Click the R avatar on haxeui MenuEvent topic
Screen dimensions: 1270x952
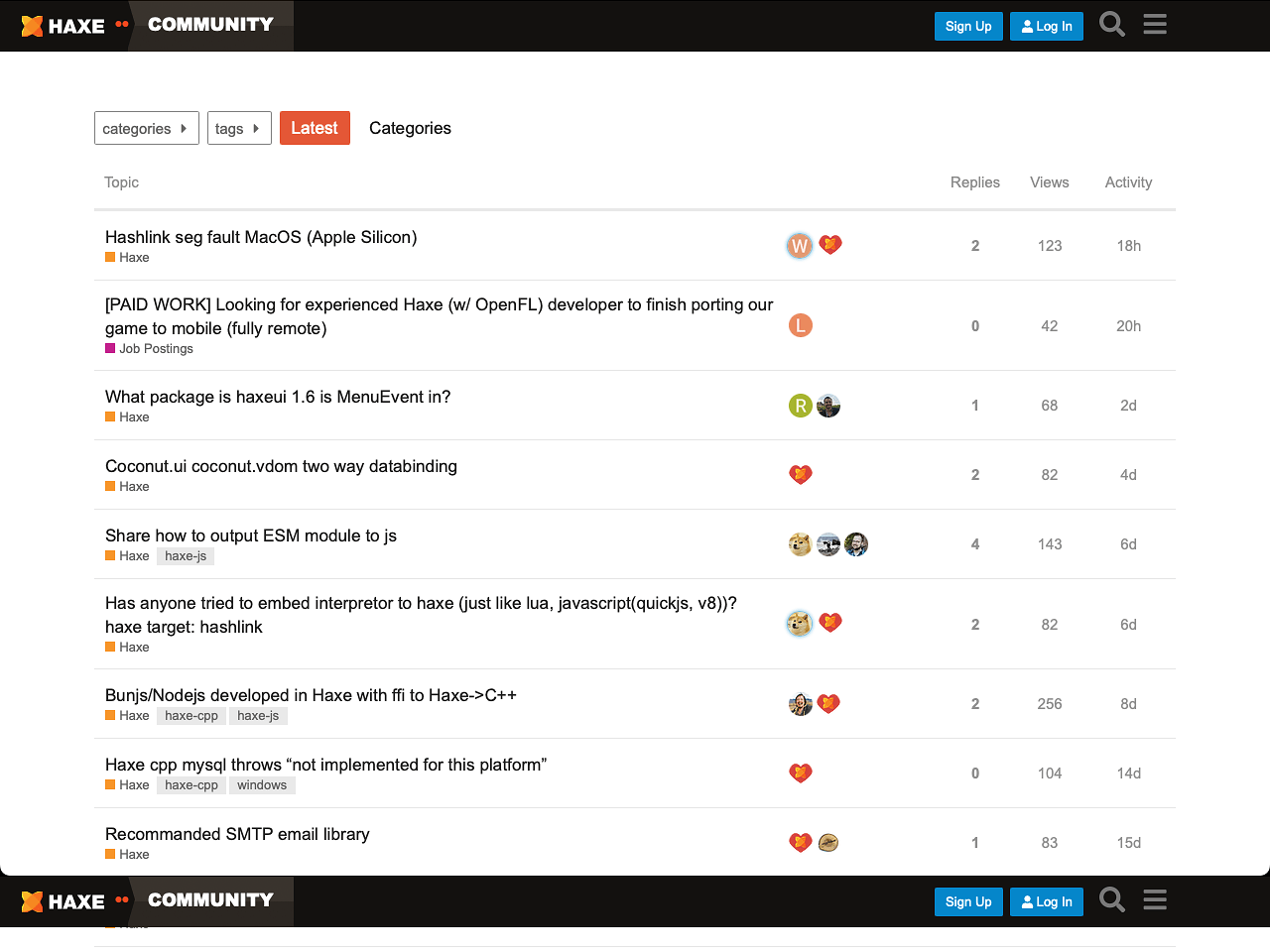click(x=800, y=405)
